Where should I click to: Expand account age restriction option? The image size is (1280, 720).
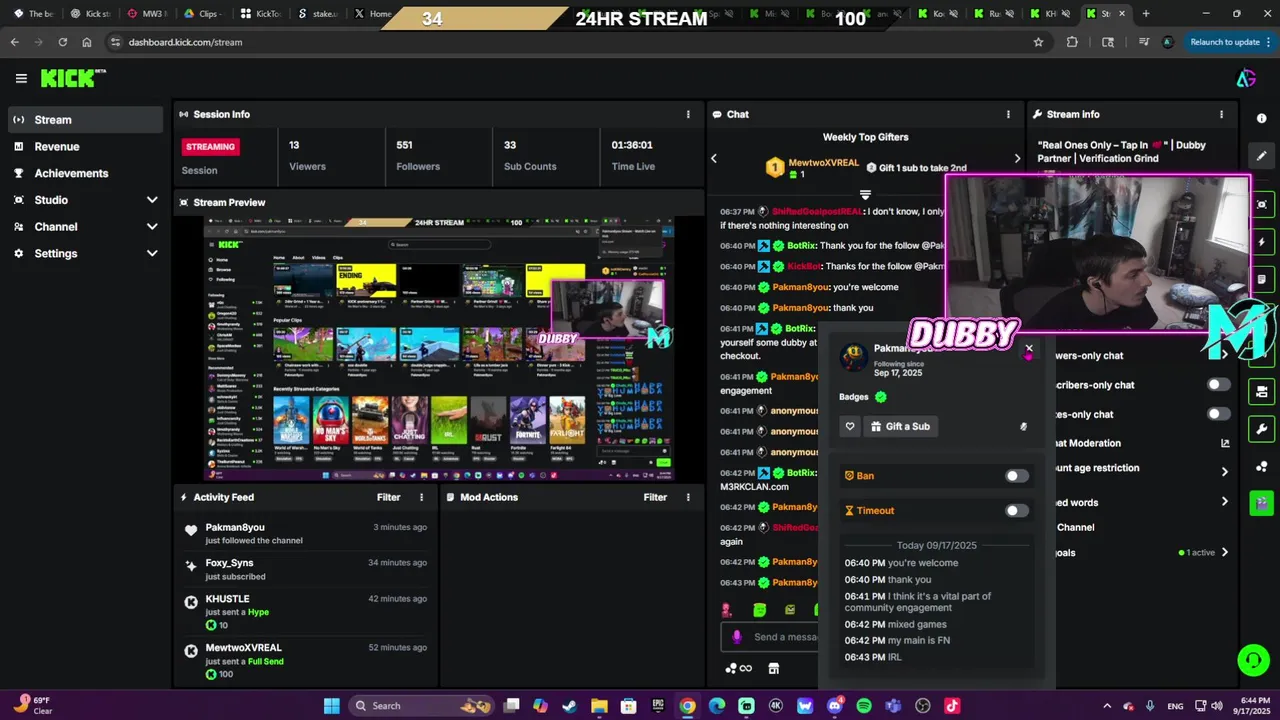click(1225, 471)
